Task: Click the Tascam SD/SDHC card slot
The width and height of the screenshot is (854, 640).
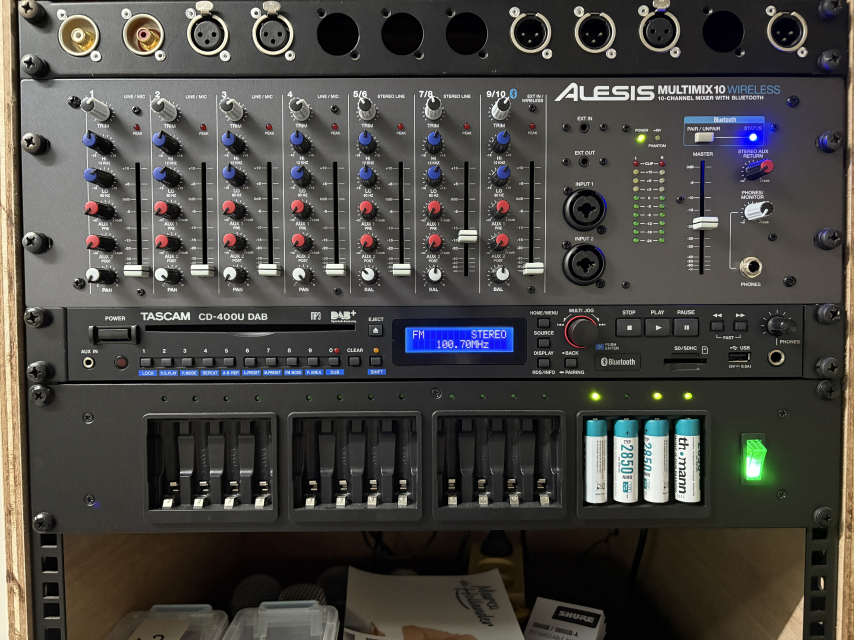Action: pyautogui.click(x=685, y=362)
